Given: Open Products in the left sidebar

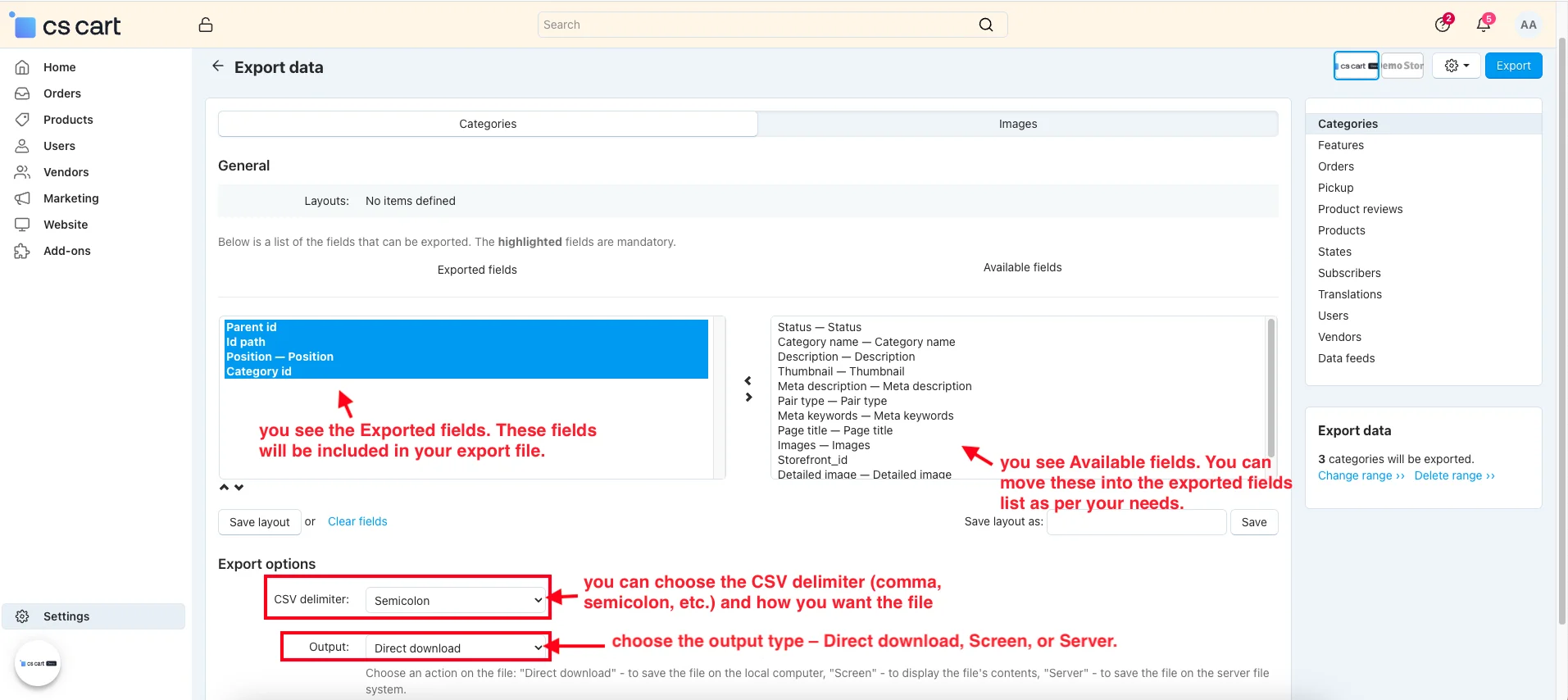Looking at the screenshot, I should (68, 120).
